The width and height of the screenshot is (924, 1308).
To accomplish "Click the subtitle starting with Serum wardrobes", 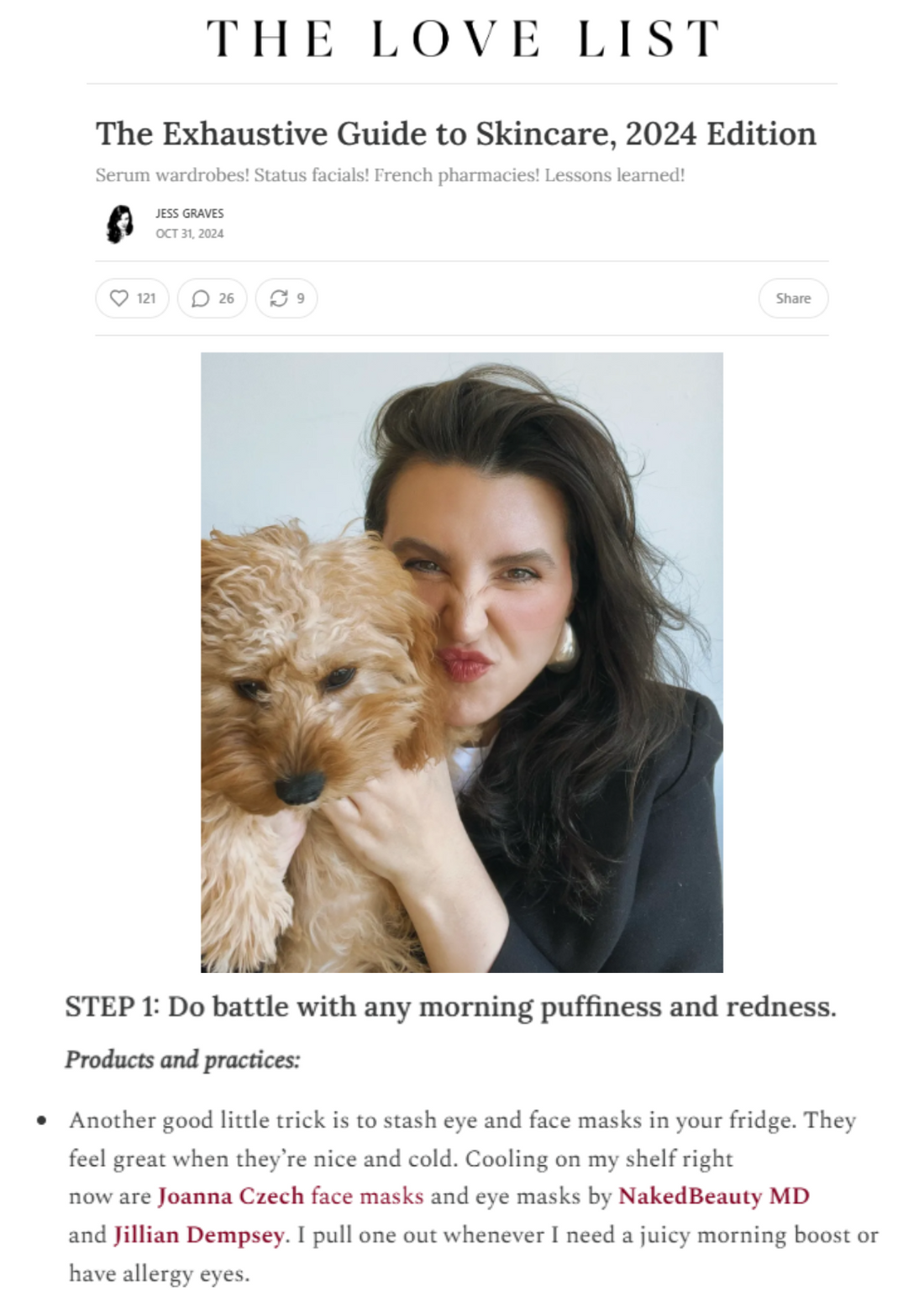I will pyautogui.click(x=390, y=176).
